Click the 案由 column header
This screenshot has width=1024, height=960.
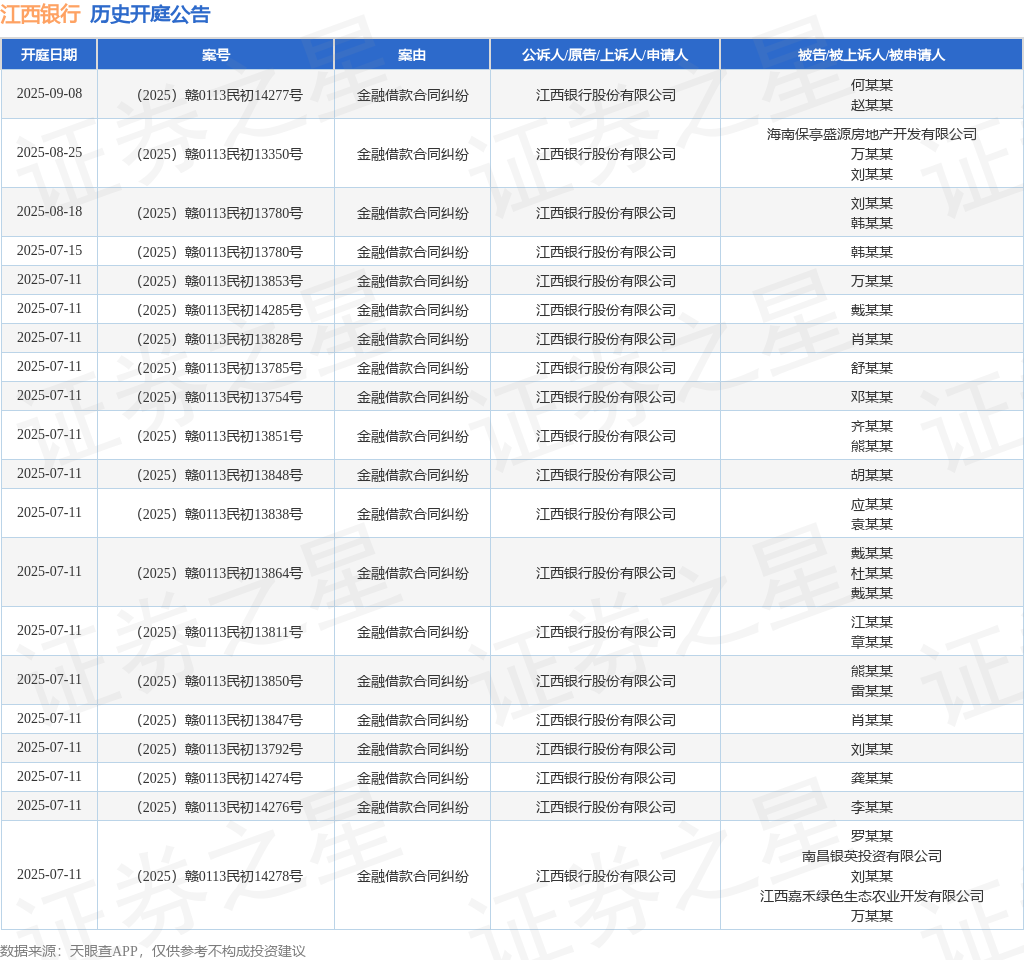pos(411,55)
